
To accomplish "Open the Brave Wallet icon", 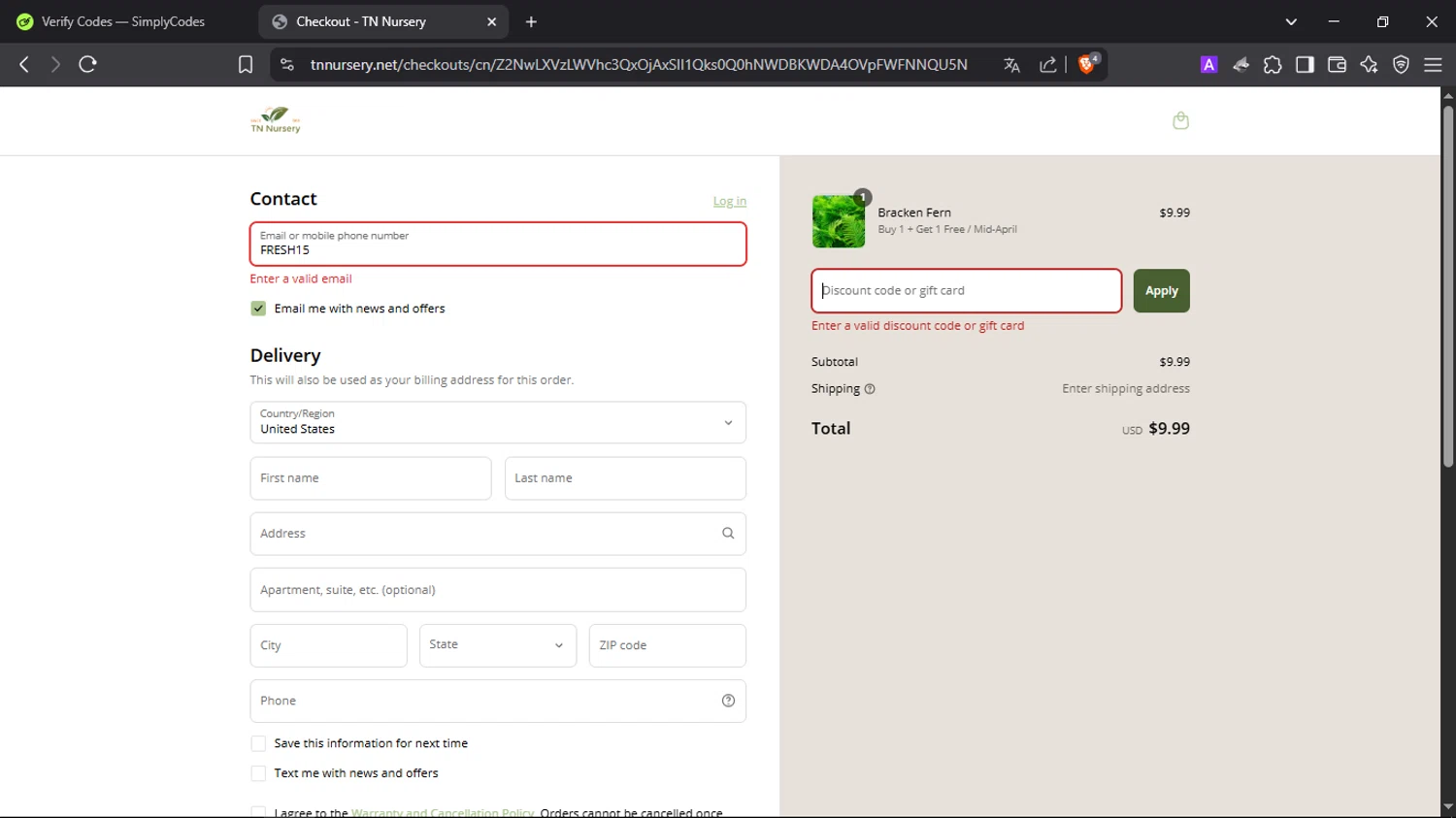I will [1337, 64].
